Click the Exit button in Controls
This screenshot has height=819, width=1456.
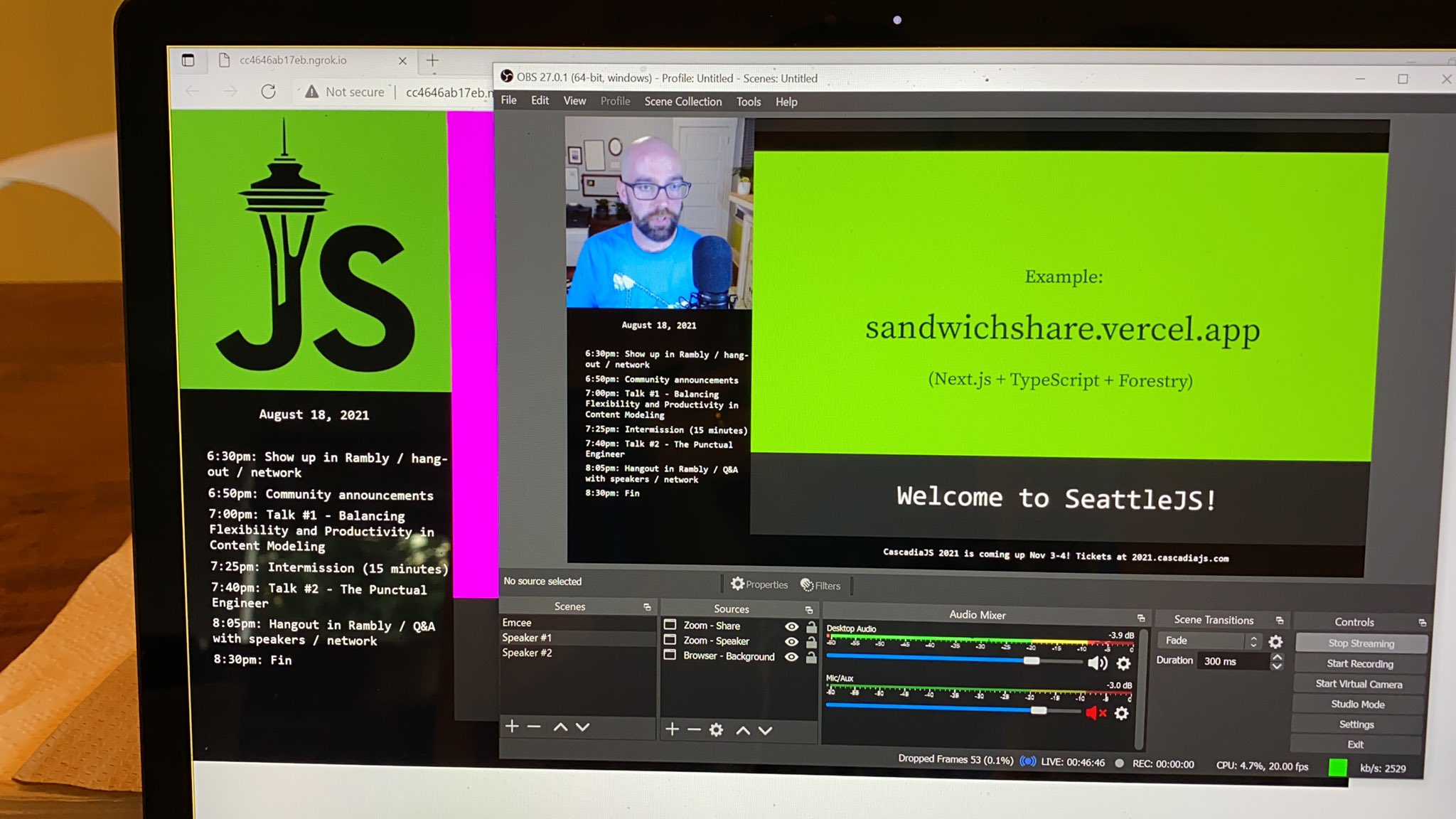1356,744
